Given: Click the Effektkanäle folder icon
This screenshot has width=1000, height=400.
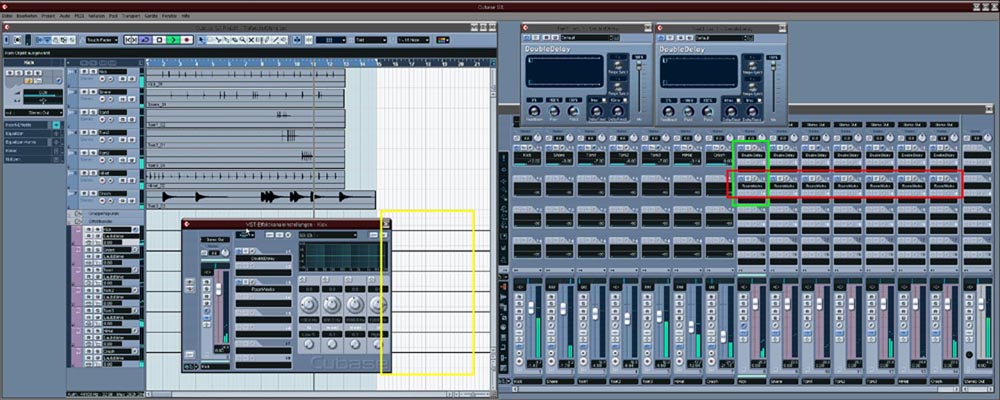Looking at the screenshot, I should (x=78, y=221).
